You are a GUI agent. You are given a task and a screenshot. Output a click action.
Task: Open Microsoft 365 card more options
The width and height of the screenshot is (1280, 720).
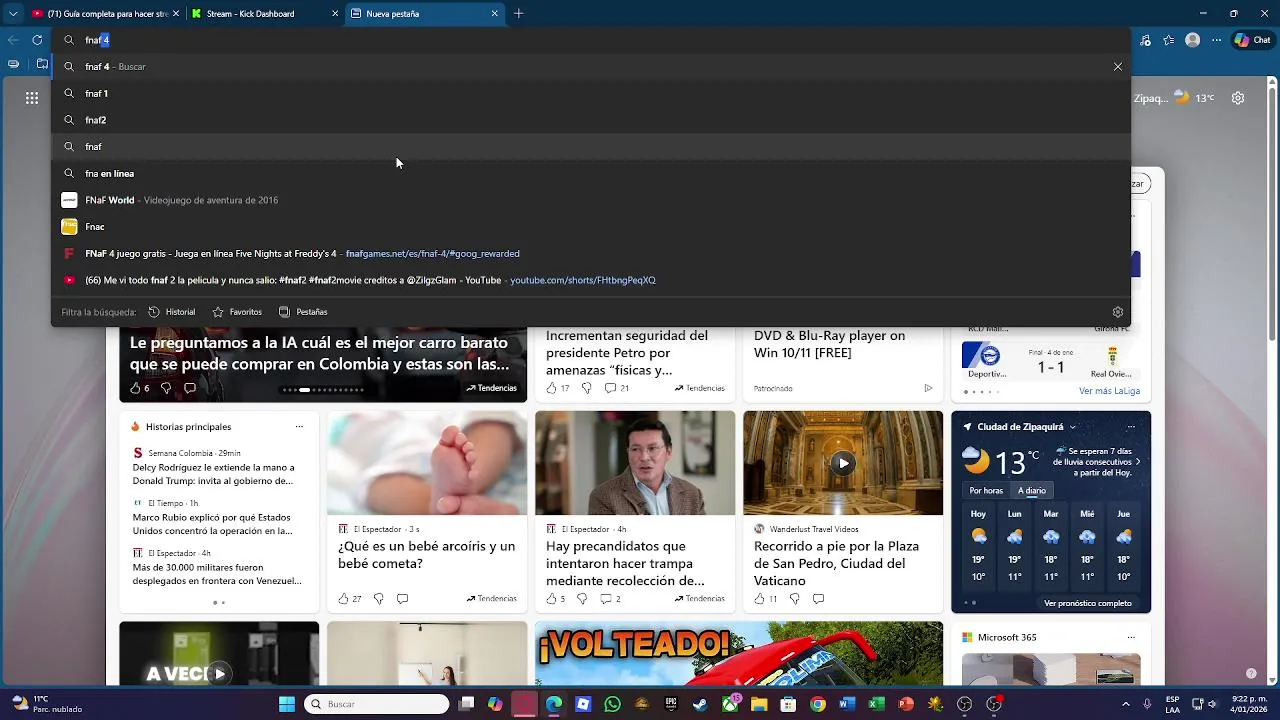pyautogui.click(x=1131, y=637)
